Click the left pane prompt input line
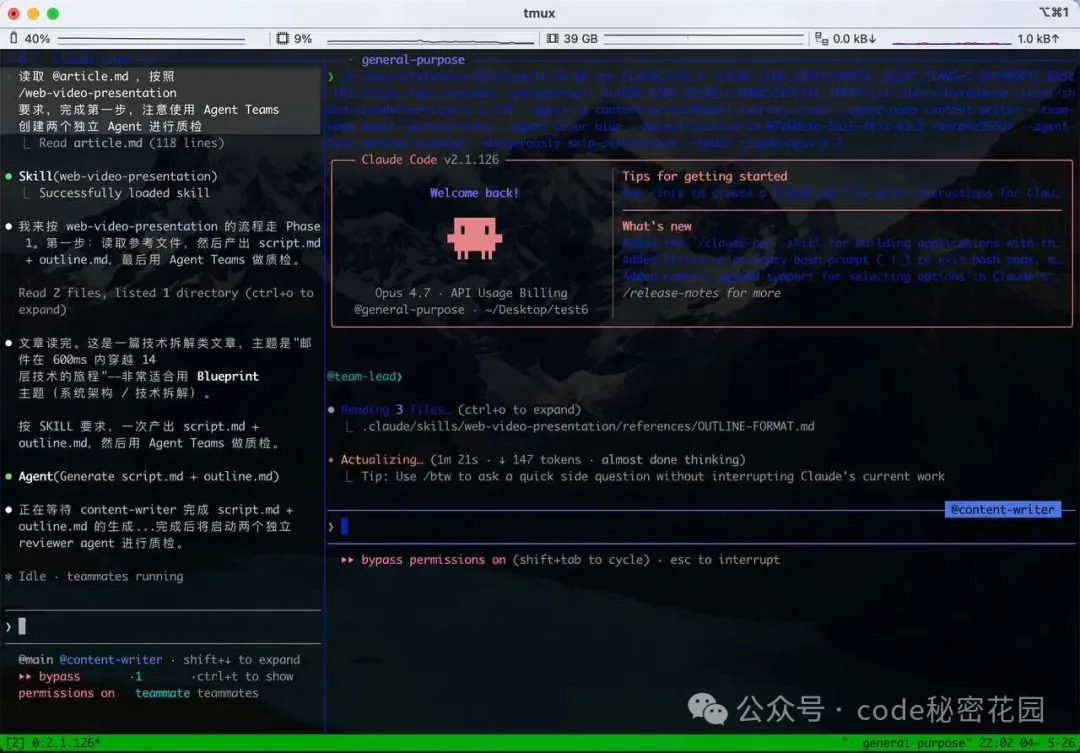The height and width of the screenshot is (753, 1080). (x=163, y=626)
